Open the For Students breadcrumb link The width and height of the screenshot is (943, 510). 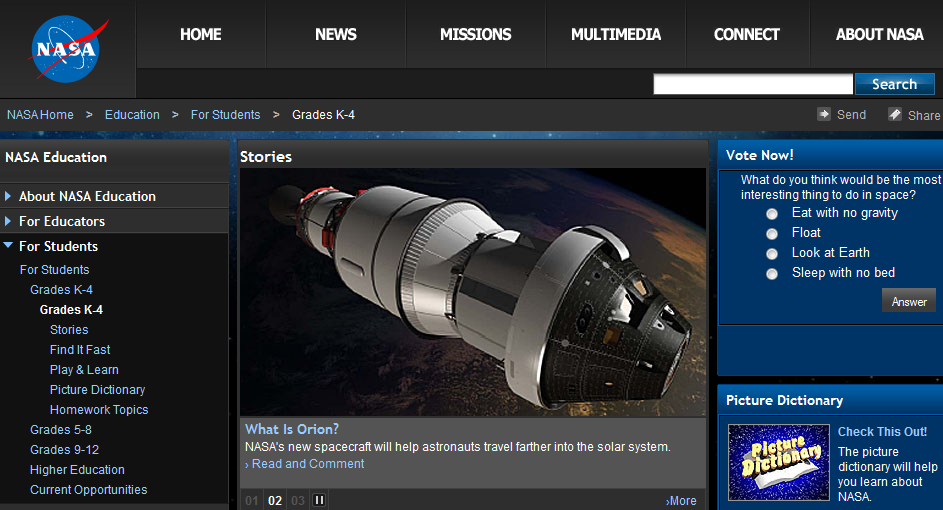pyautogui.click(x=226, y=114)
